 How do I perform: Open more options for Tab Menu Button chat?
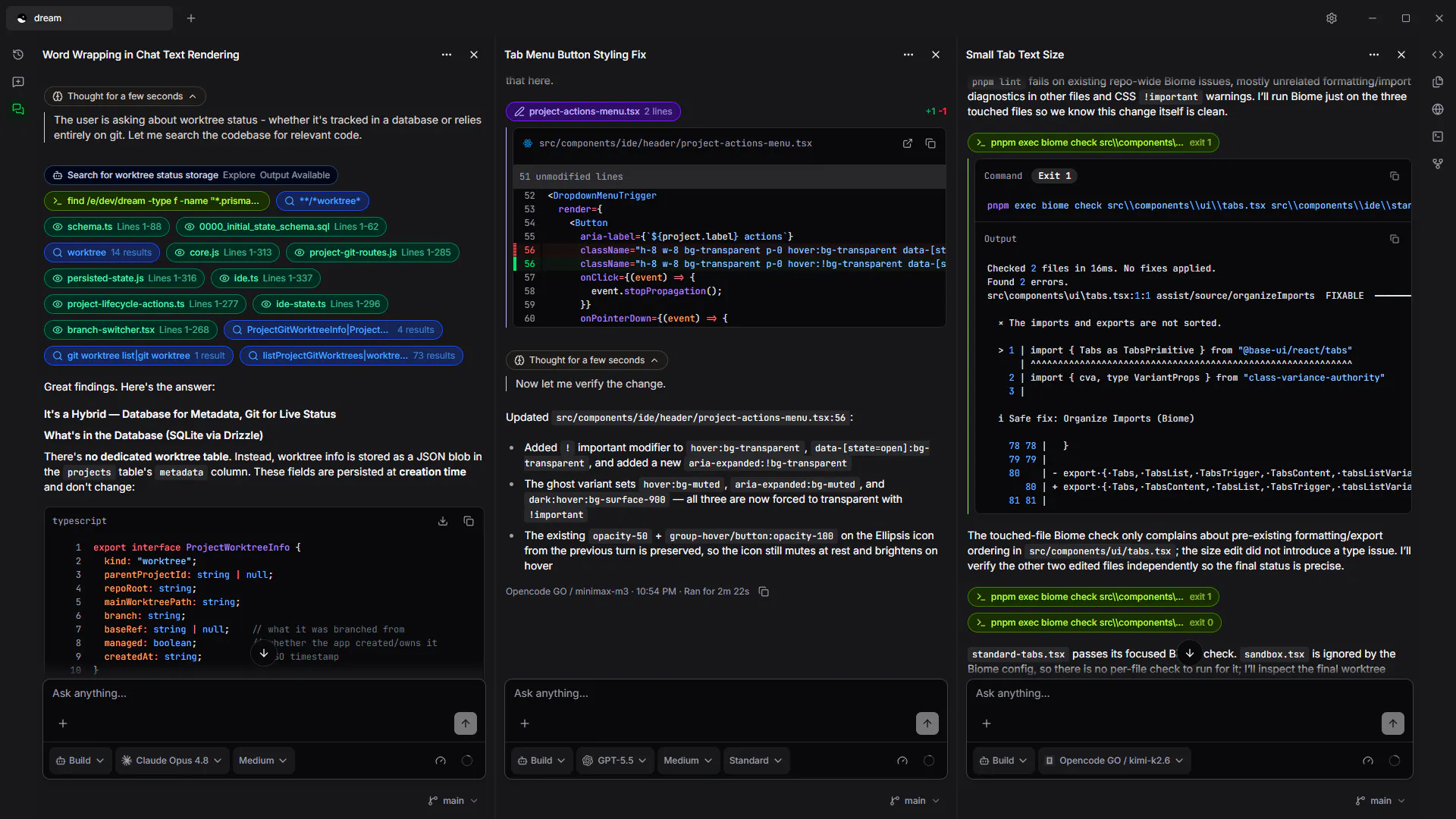pos(908,55)
